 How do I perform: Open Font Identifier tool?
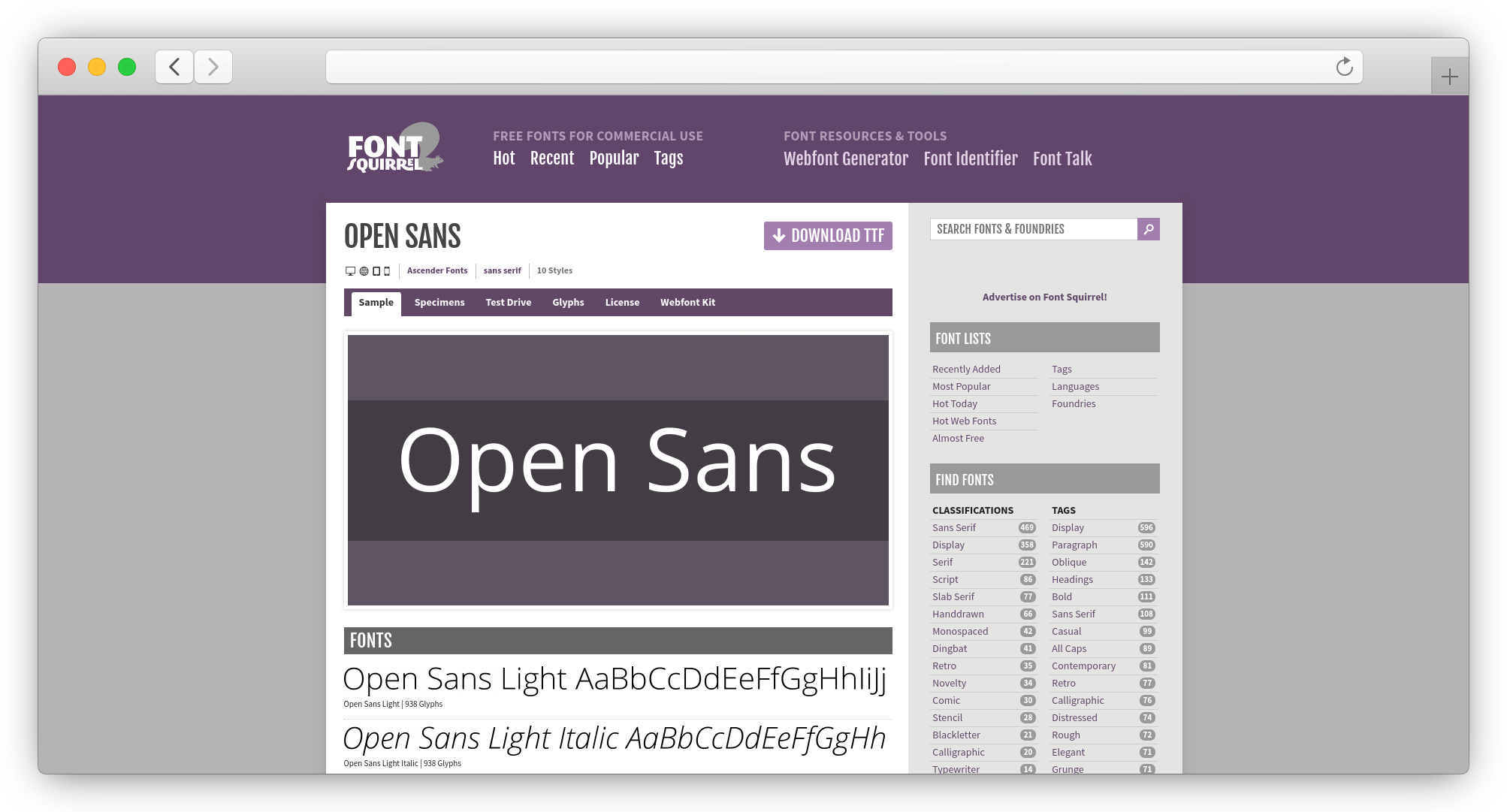(x=971, y=158)
